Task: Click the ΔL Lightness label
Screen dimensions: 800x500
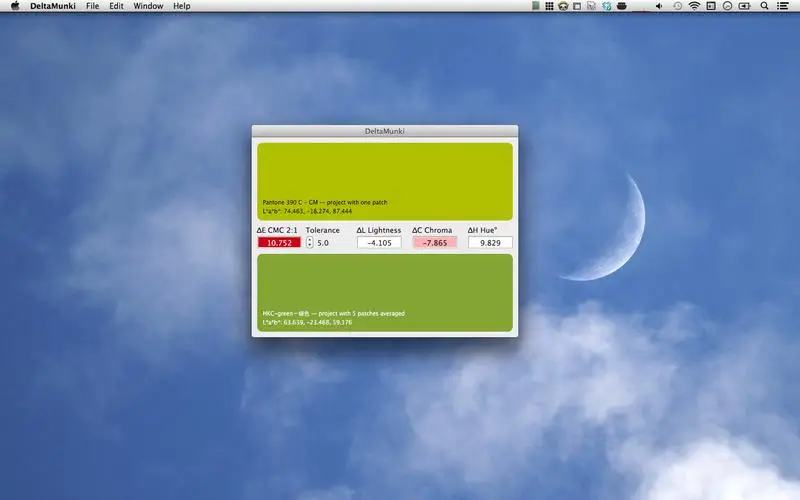Action: pyautogui.click(x=379, y=230)
